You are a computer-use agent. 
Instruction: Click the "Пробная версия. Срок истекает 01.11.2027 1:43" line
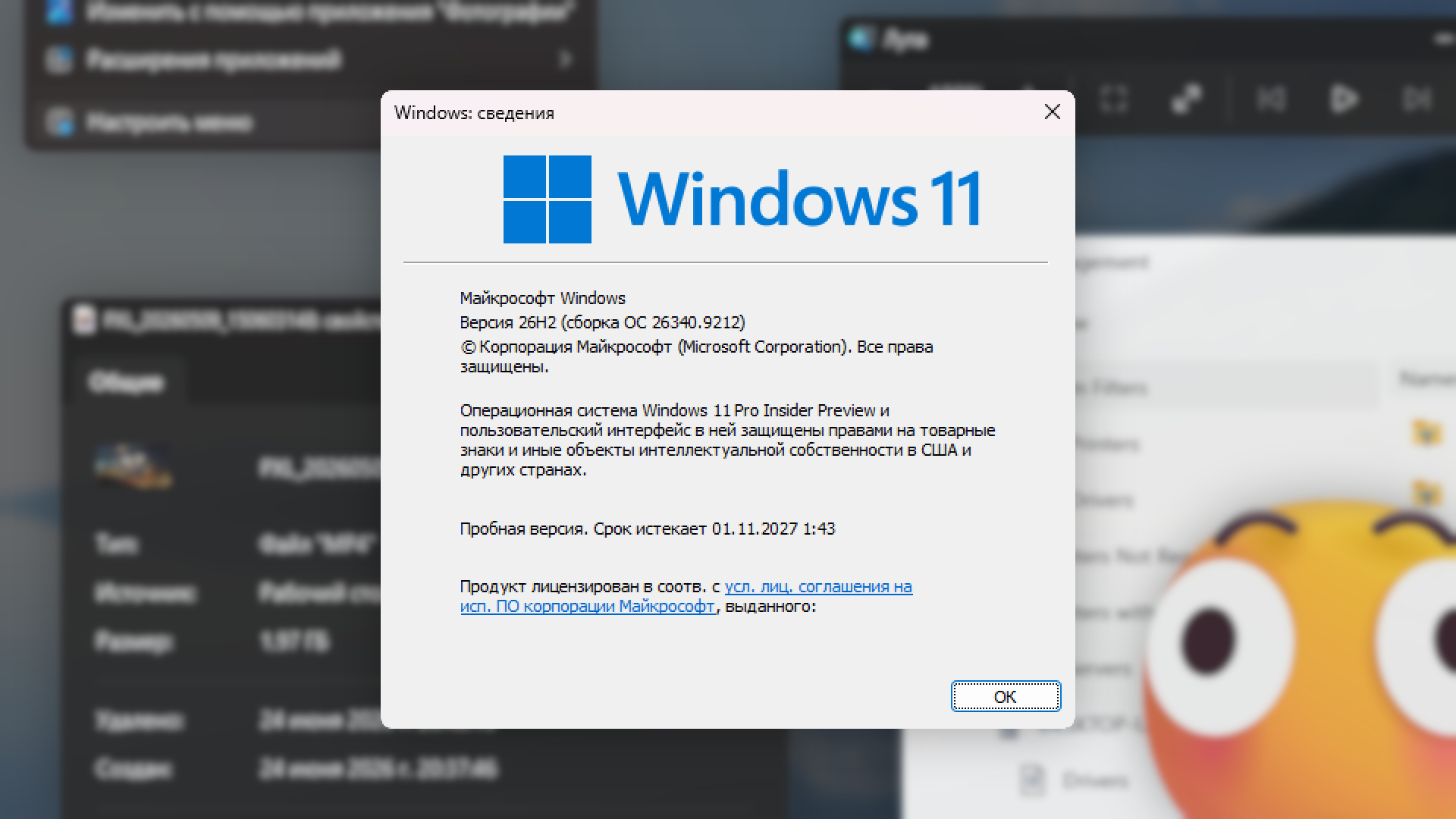coord(648,529)
